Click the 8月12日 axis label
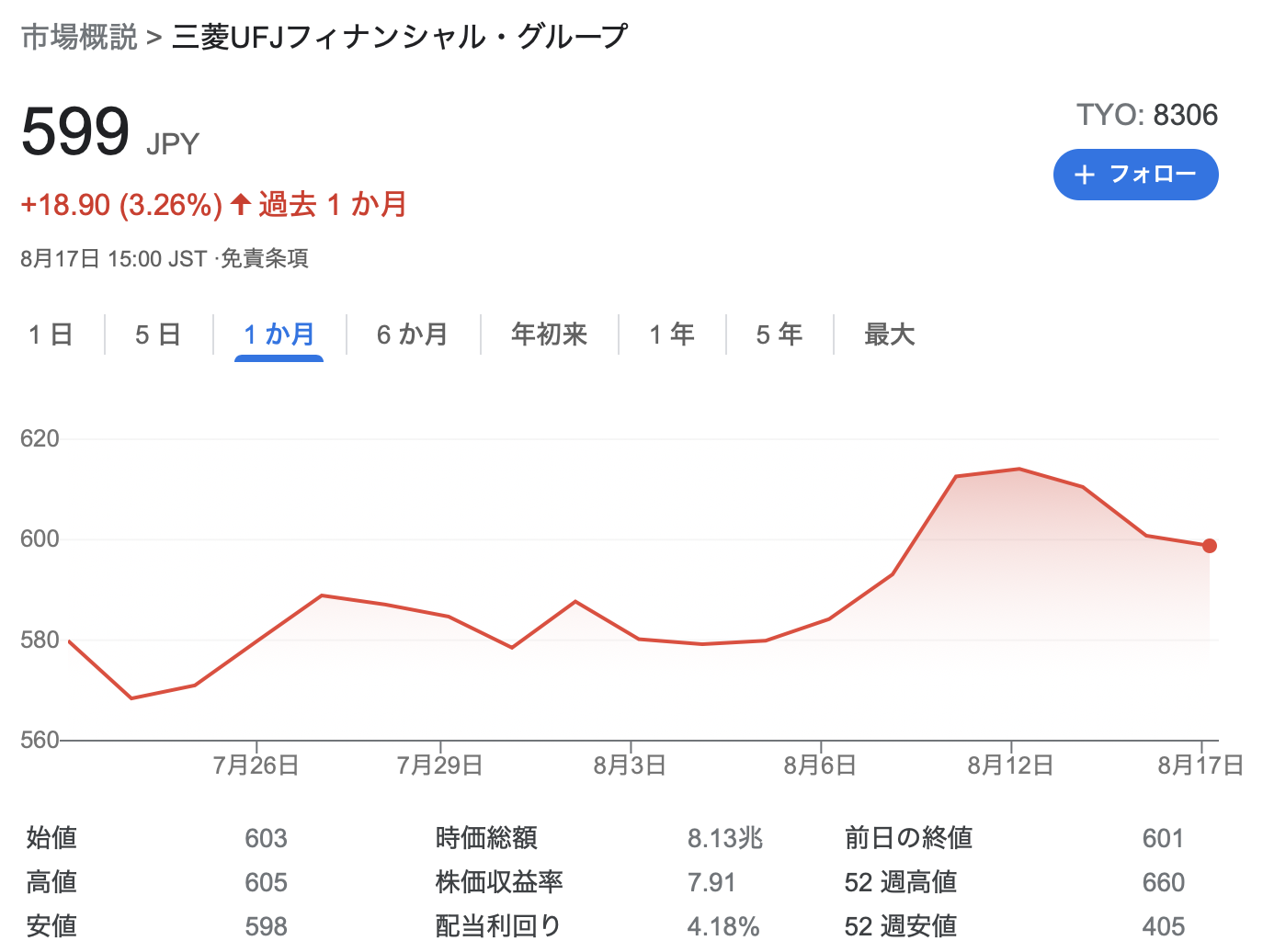Viewport: 1263px width, 952px height. pyautogui.click(x=1010, y=765)
